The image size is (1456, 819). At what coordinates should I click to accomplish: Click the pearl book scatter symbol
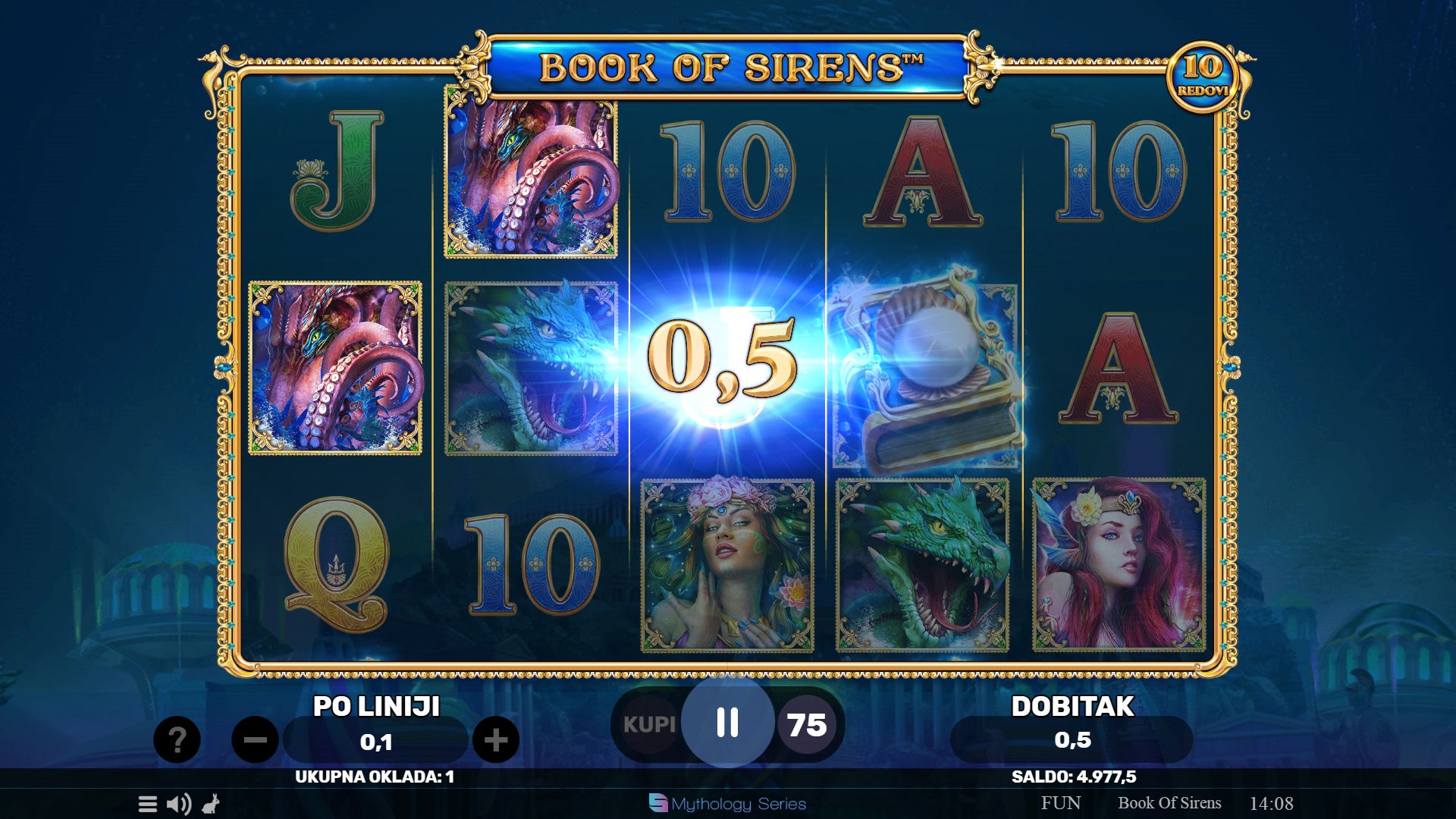(925, 370)
